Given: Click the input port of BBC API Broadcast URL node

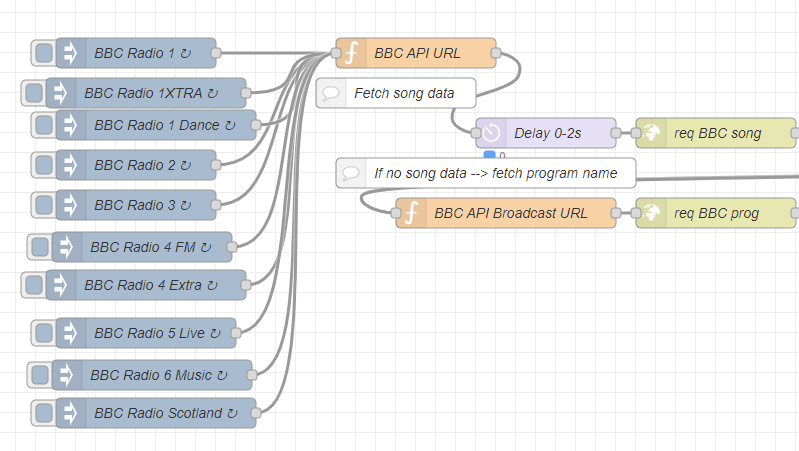Looking at the screenshot, I should (396, 213).
